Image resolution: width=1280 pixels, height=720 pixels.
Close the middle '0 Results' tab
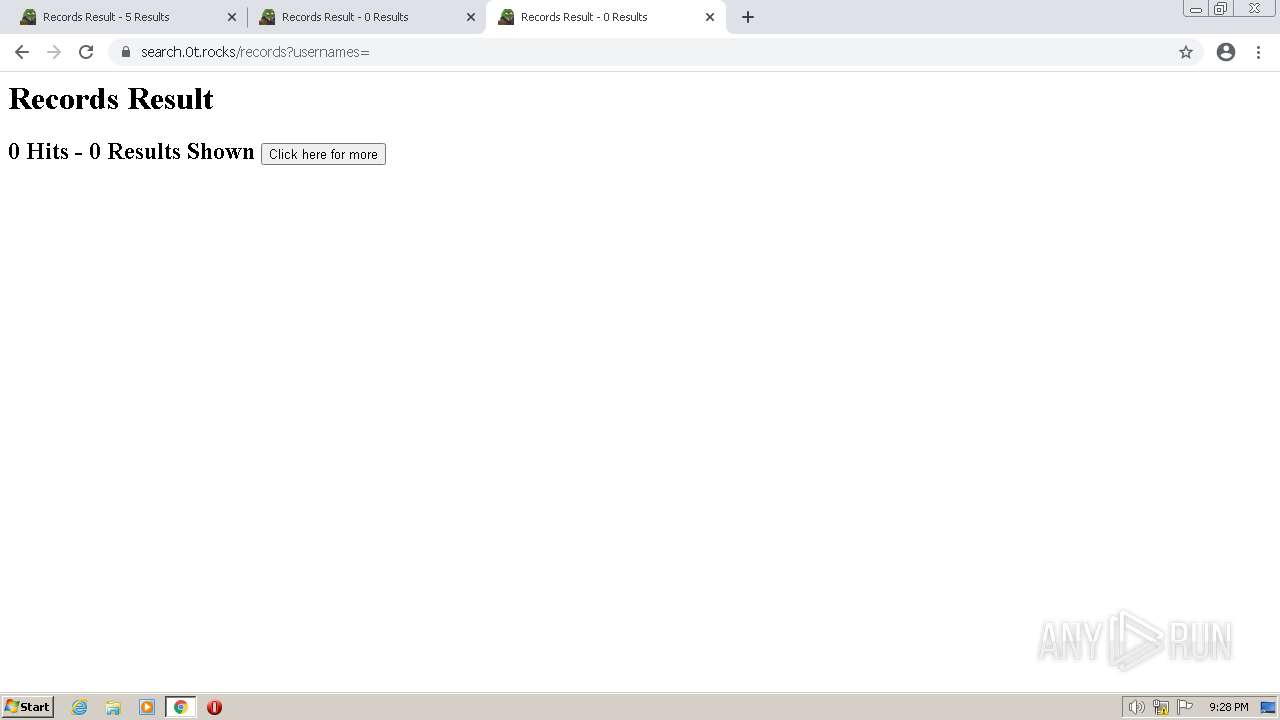(471, 17)
